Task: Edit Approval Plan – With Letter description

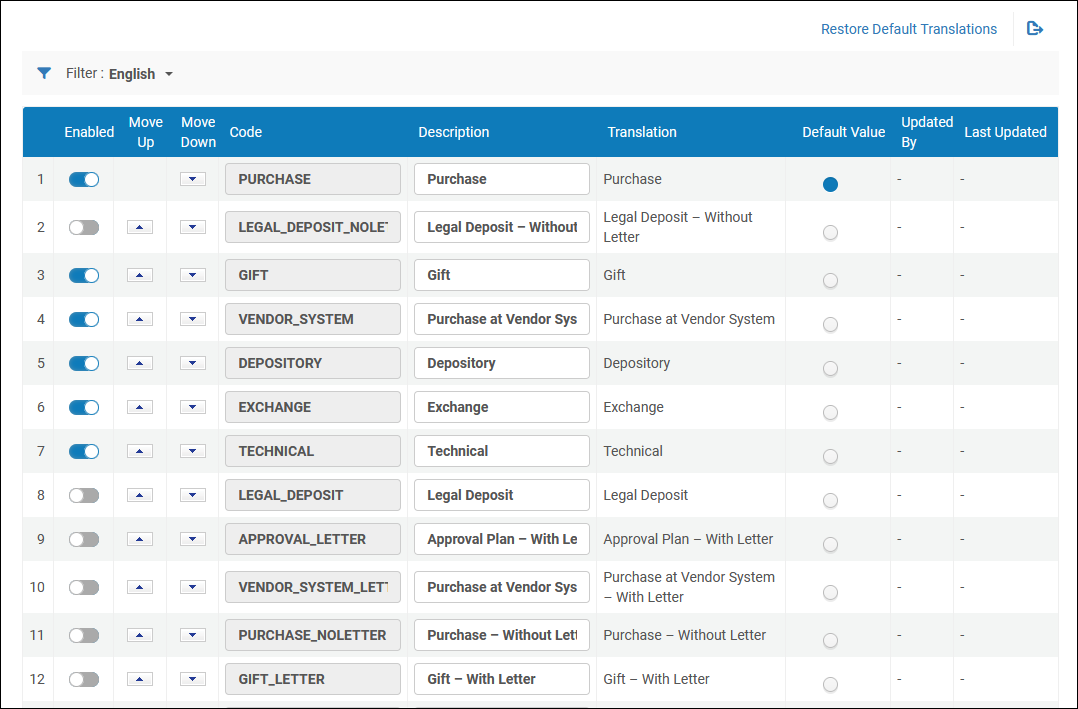Action: pyautogui.click(x=502, y=539)
